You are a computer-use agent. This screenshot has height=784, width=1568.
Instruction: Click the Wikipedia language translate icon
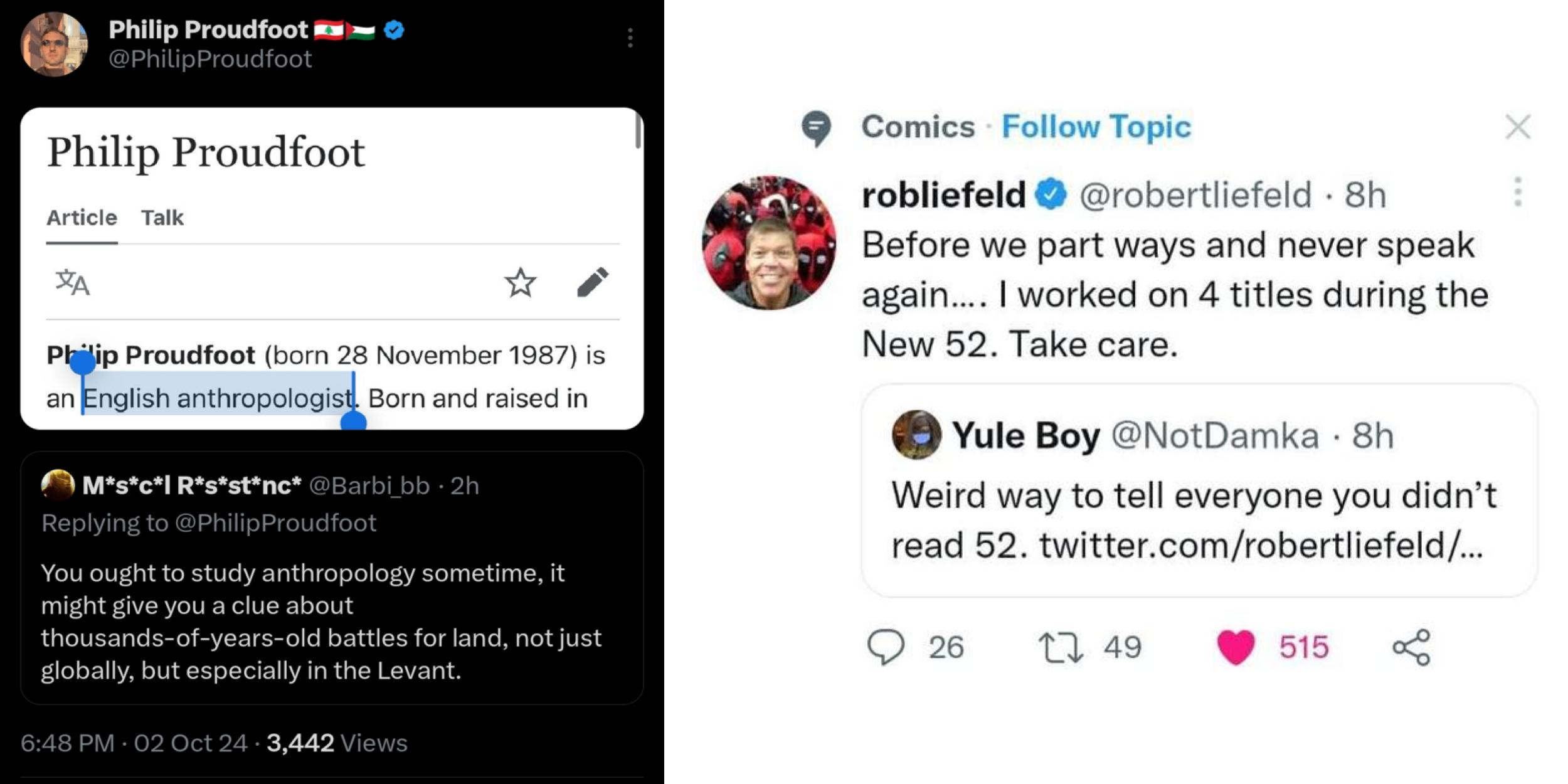click(73, 283)
